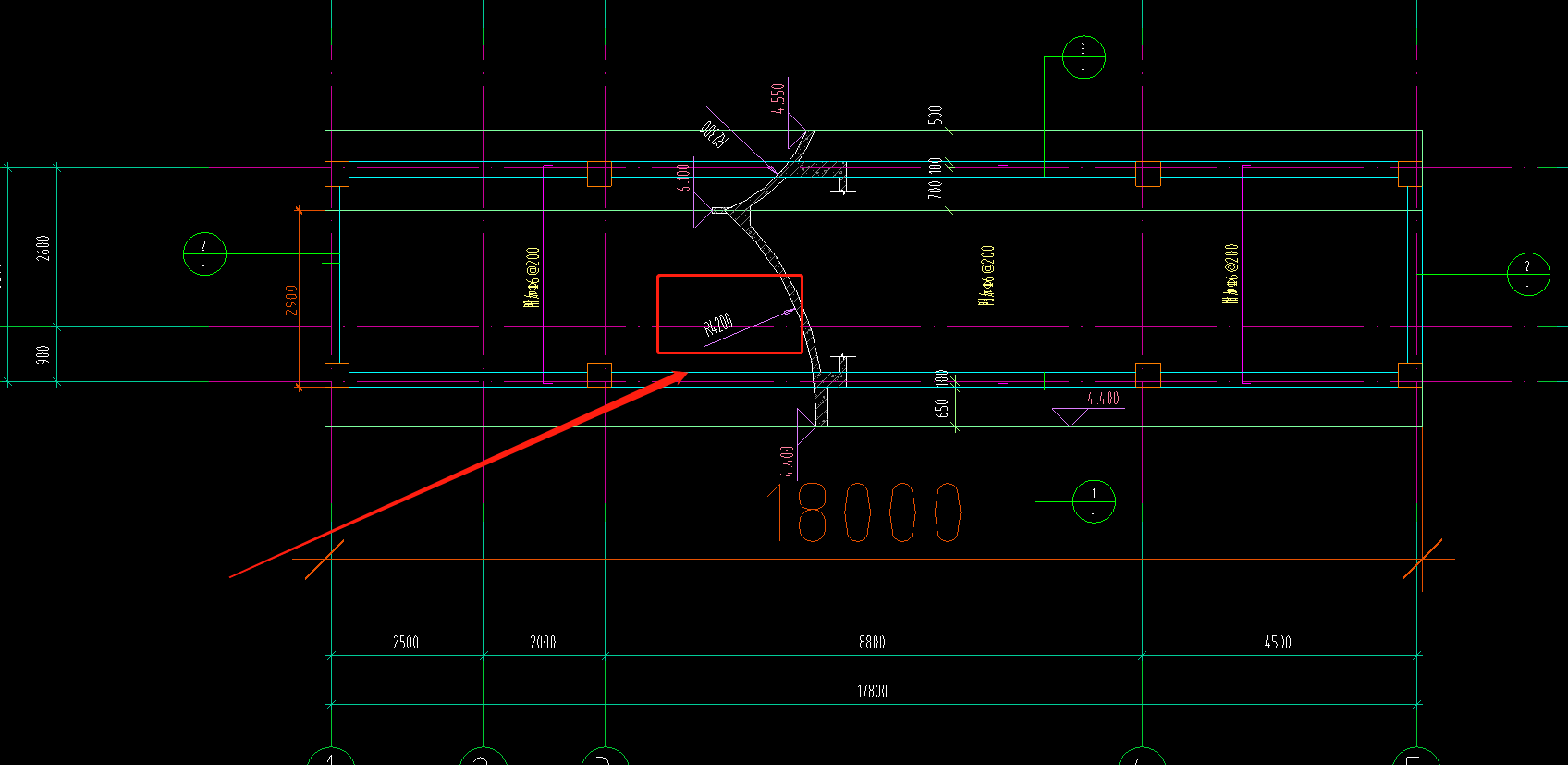Select the 500 vertical dimension

click(x=936, y=115)
